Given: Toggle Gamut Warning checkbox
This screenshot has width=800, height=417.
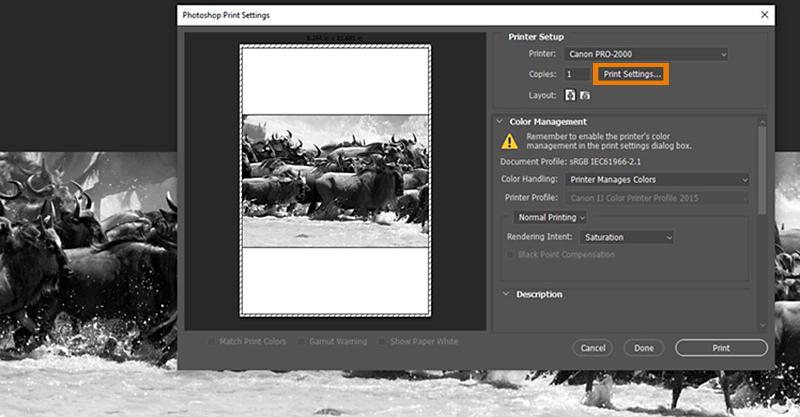Looking at the screenshot, I should pyautogui.click(x=302, y=341).
